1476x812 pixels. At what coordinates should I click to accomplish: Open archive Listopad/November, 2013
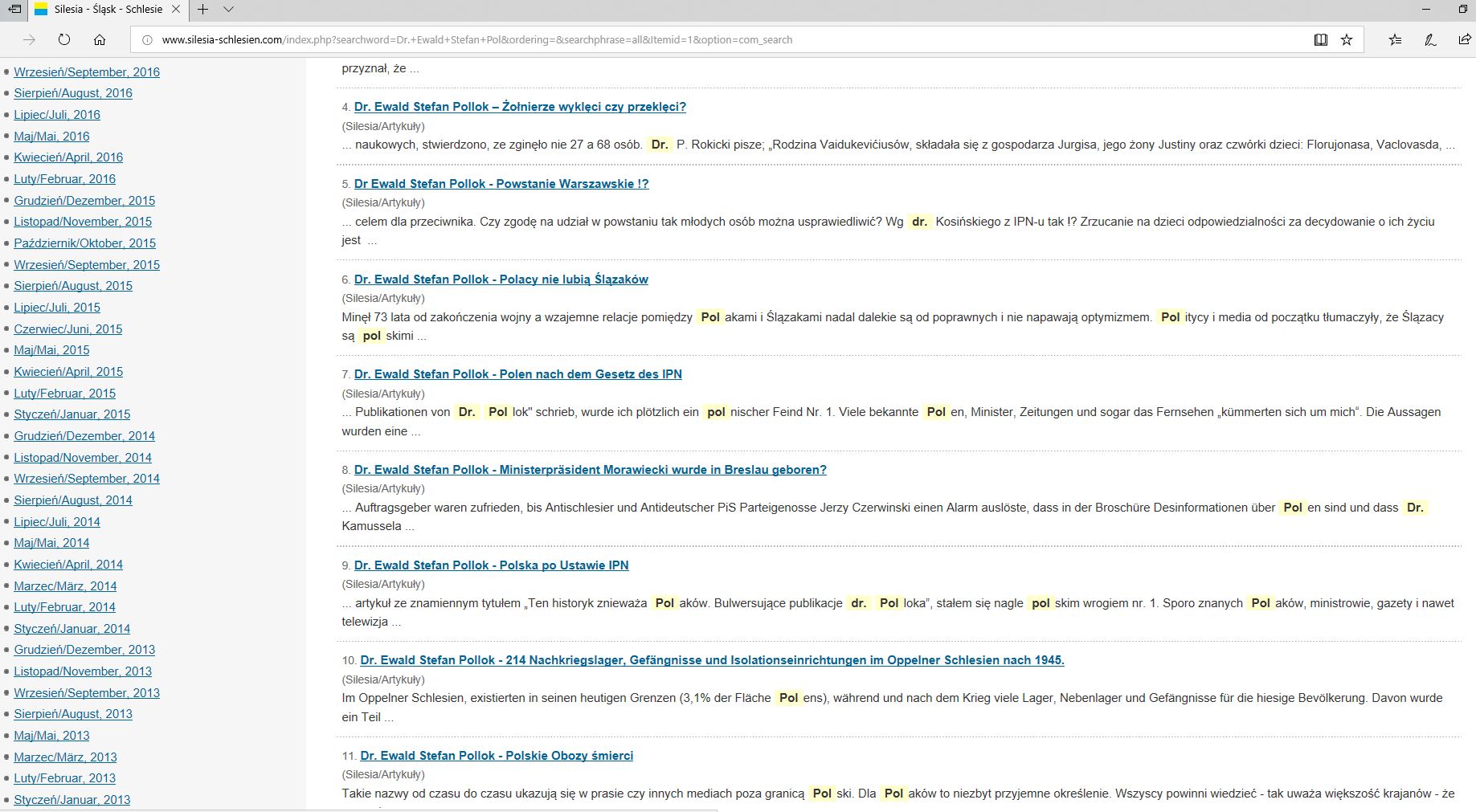(83, 671)
